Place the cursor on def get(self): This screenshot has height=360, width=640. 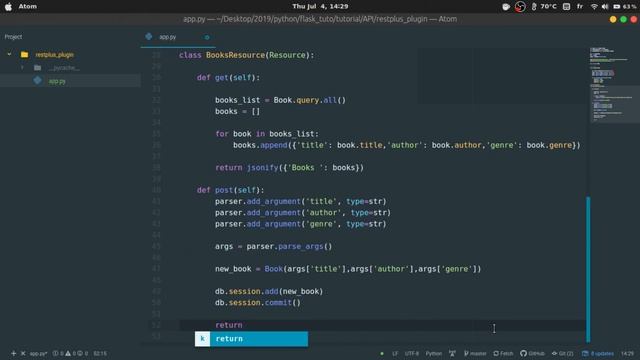point(228,78)
